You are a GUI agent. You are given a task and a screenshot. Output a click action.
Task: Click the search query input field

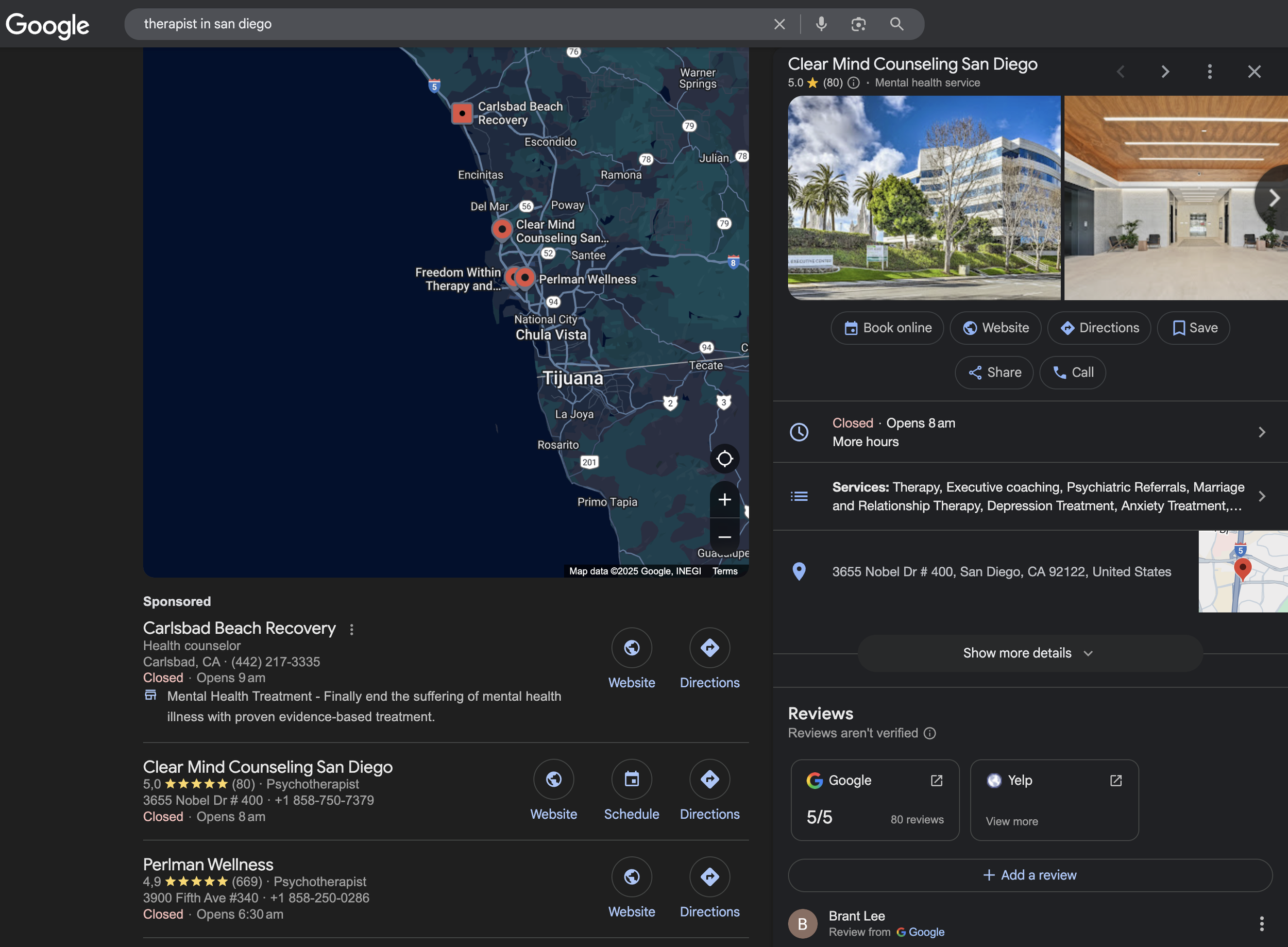(447, 24)
